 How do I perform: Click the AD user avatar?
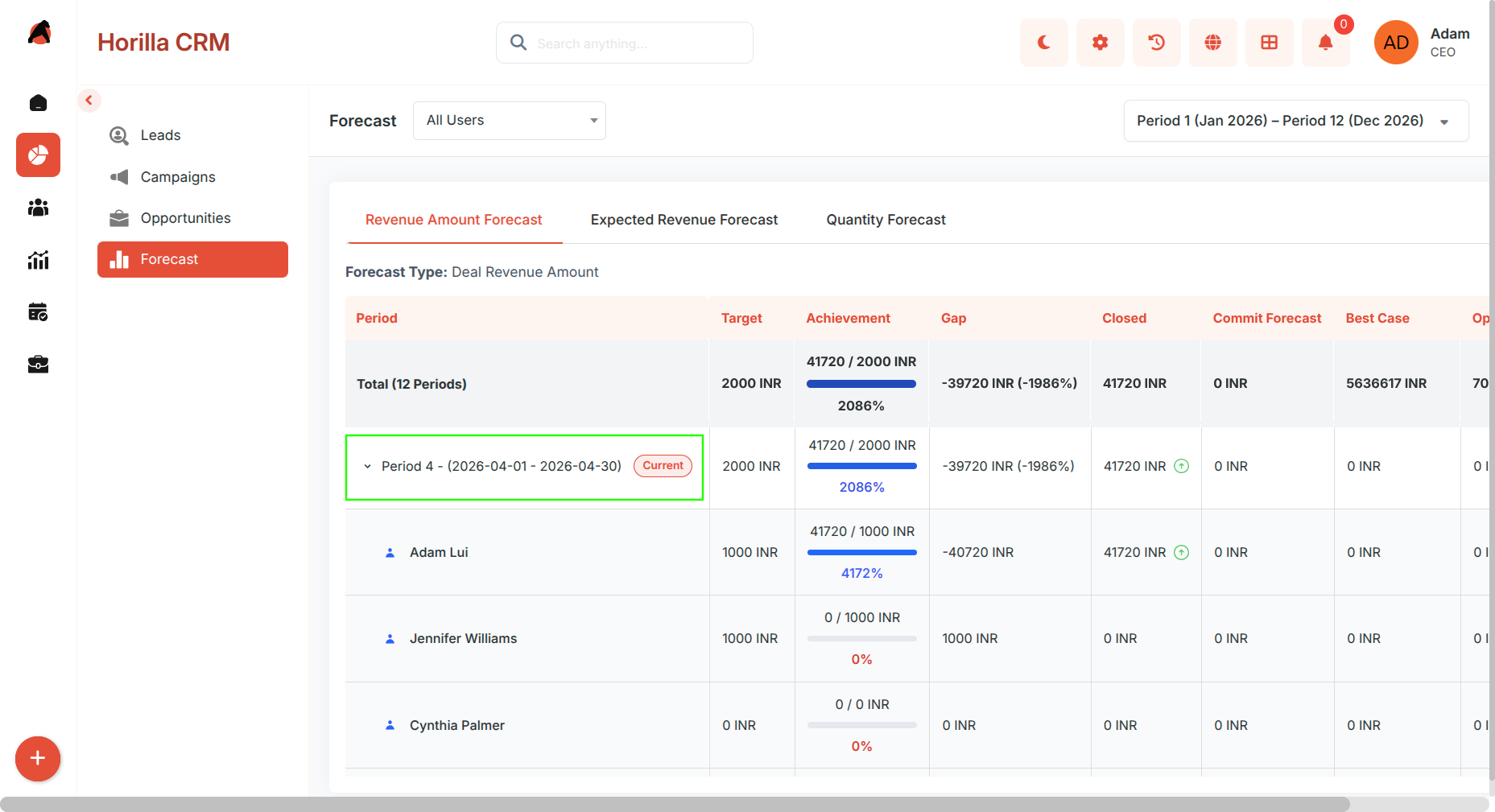click(1396, 43)
